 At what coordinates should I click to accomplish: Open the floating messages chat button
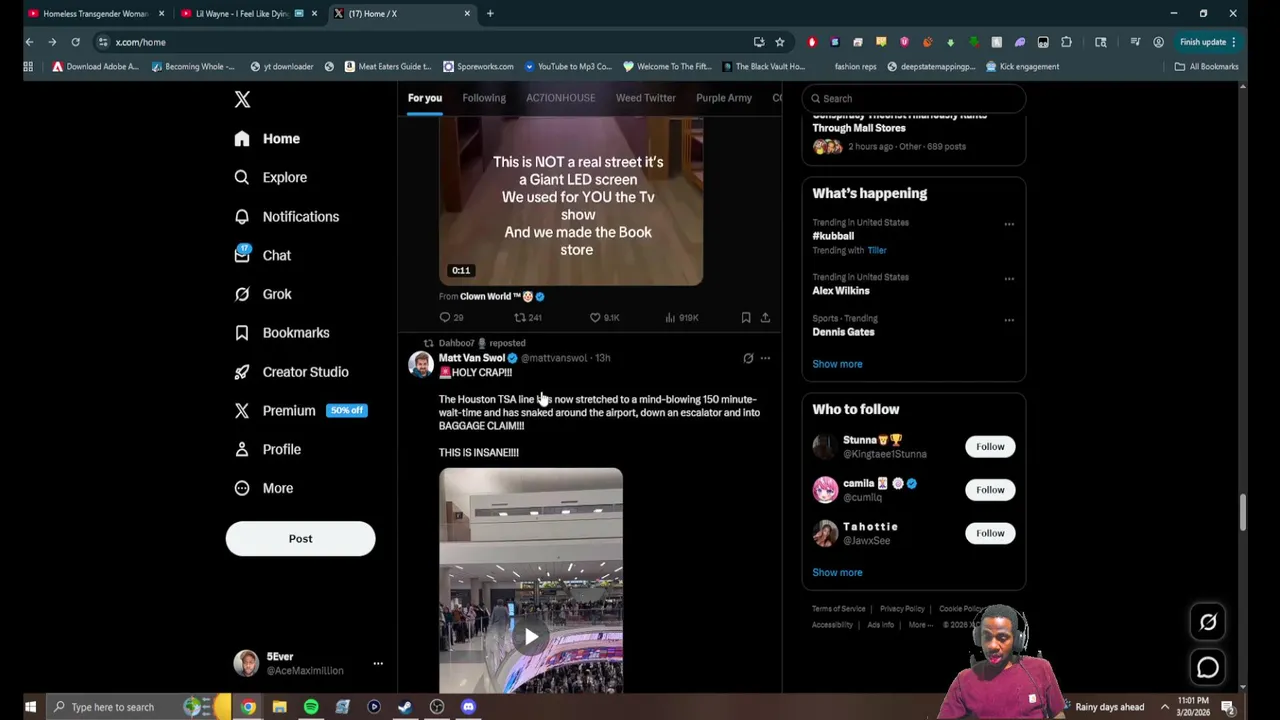click(1208, 667)
